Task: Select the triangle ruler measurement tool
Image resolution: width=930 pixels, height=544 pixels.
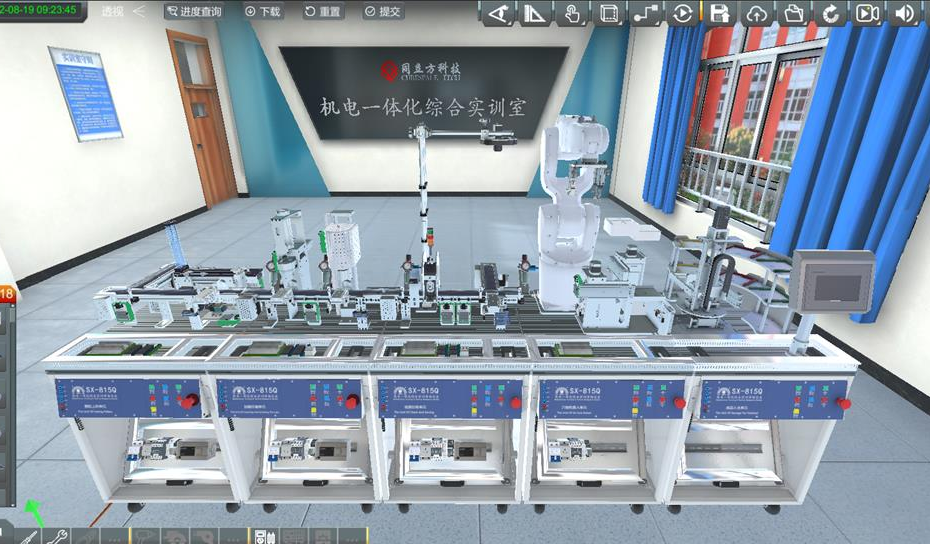Action: tap(536, 13)
